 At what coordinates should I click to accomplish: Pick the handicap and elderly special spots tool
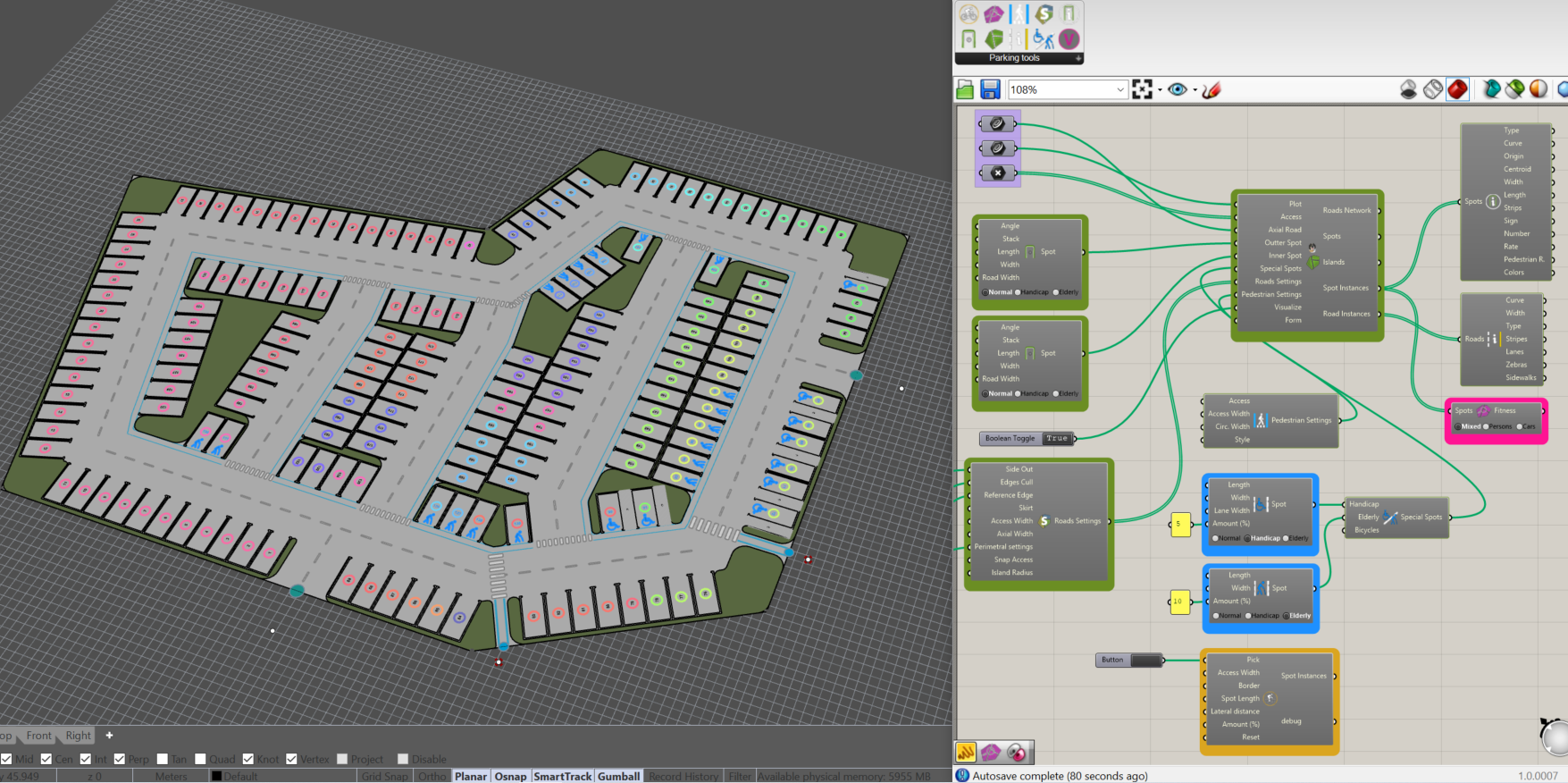(1044, 39)
